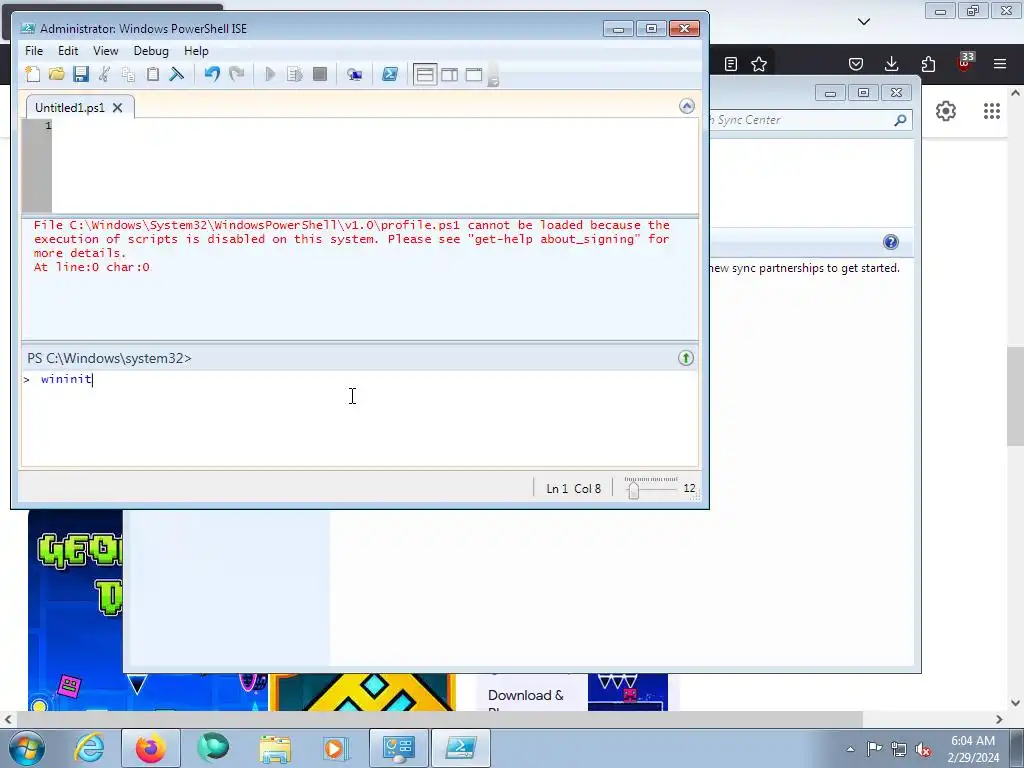This screenshot has width=1024, height=768.
Task: Open Windows Media Player from taskbar
Action: click(336, 748)
